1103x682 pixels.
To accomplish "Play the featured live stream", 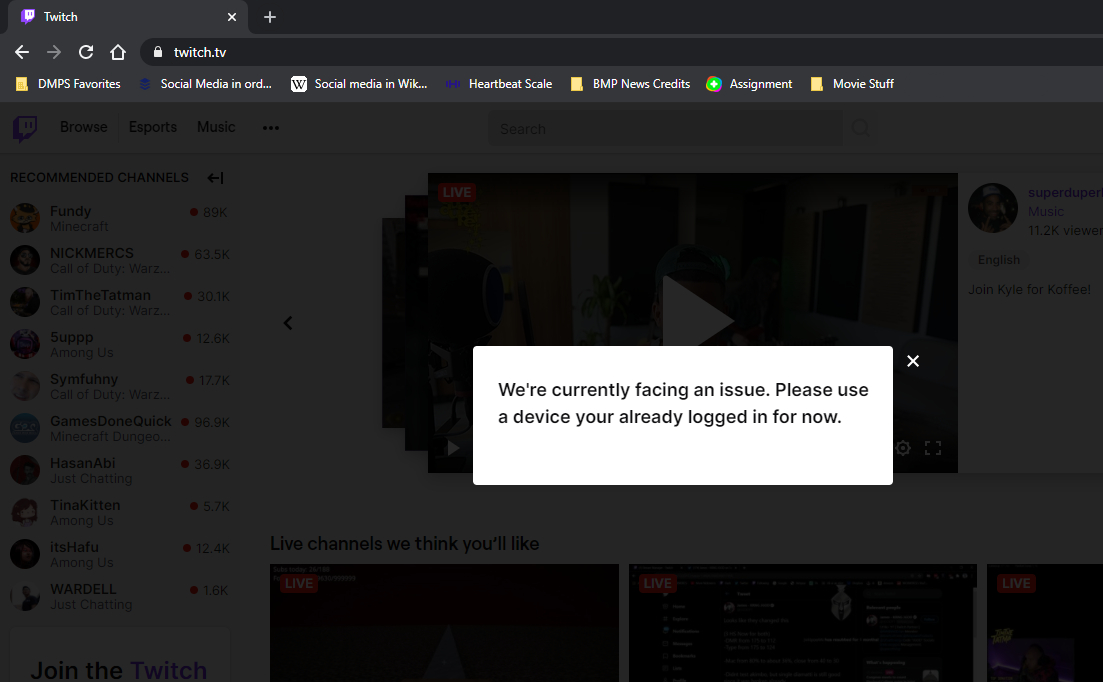I will click(x=698, y=320).
